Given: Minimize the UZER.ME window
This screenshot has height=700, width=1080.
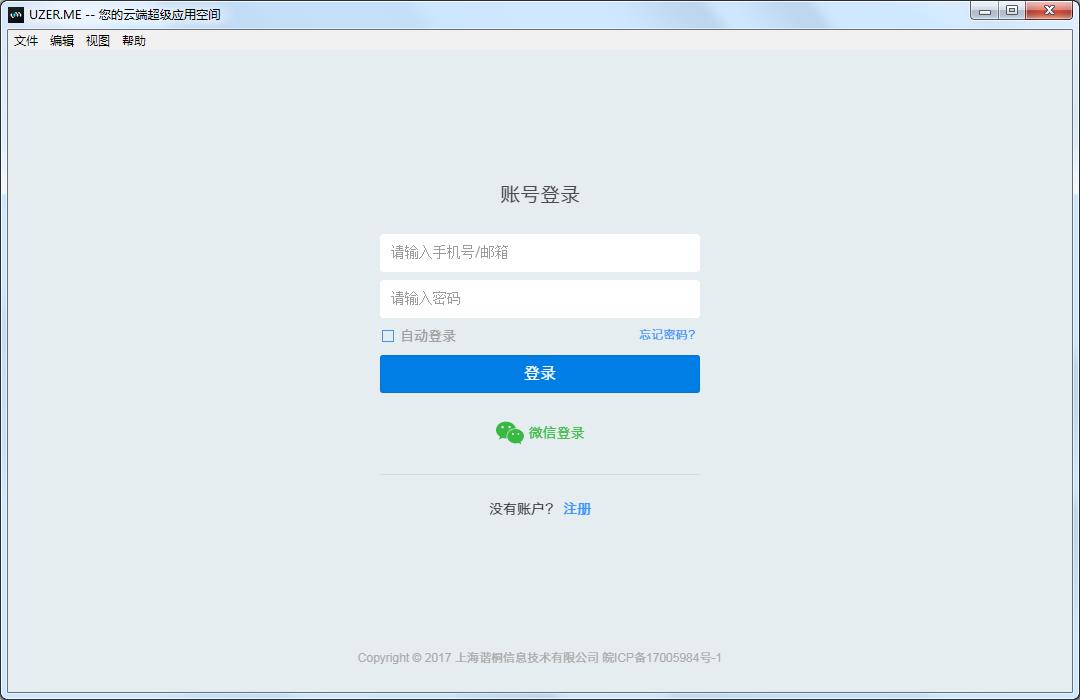Looking at the screenshot, I should pos(985,10).
